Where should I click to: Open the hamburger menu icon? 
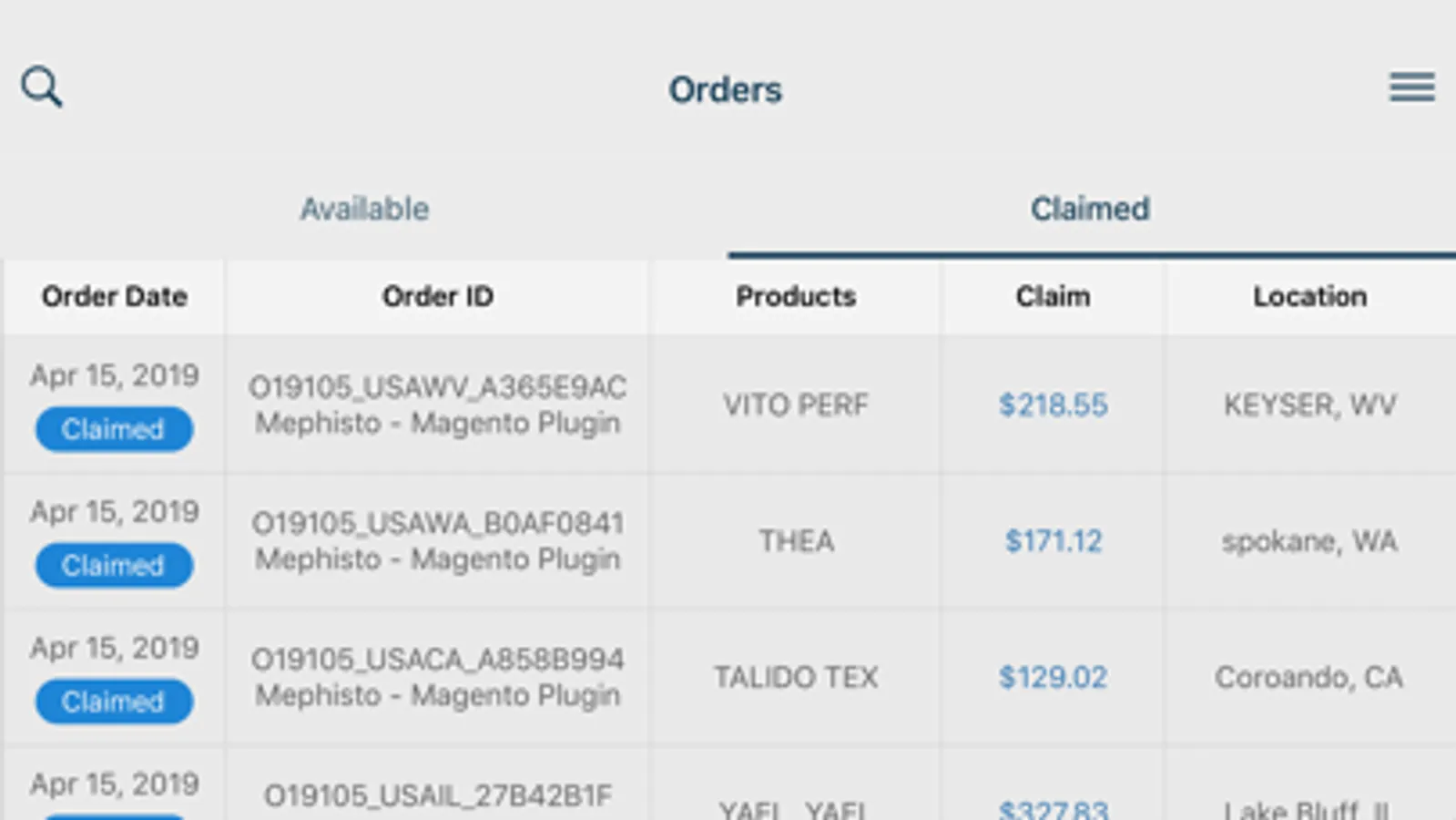pyautogui.click(x=1411, y=87)
